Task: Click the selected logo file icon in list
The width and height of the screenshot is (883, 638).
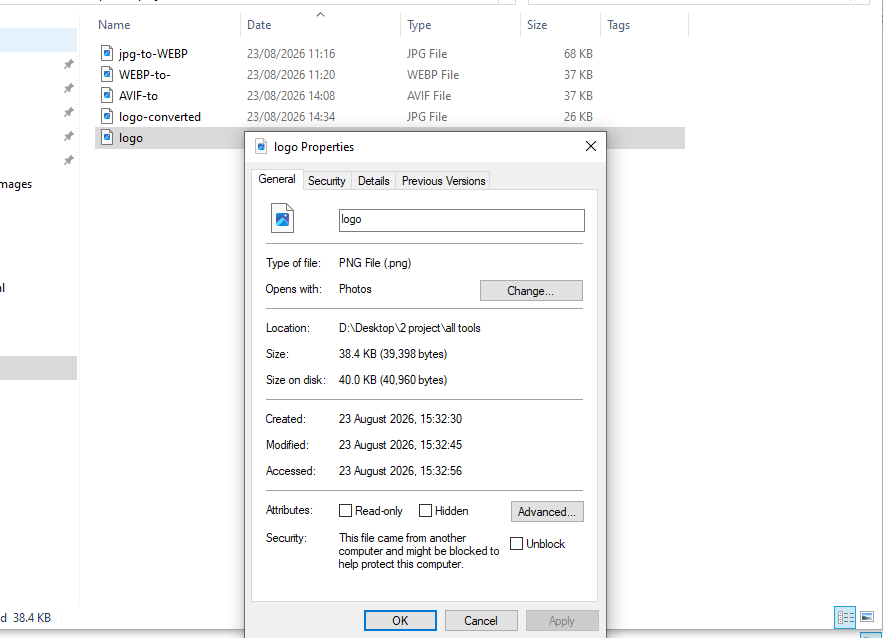Action: (107, 137)
